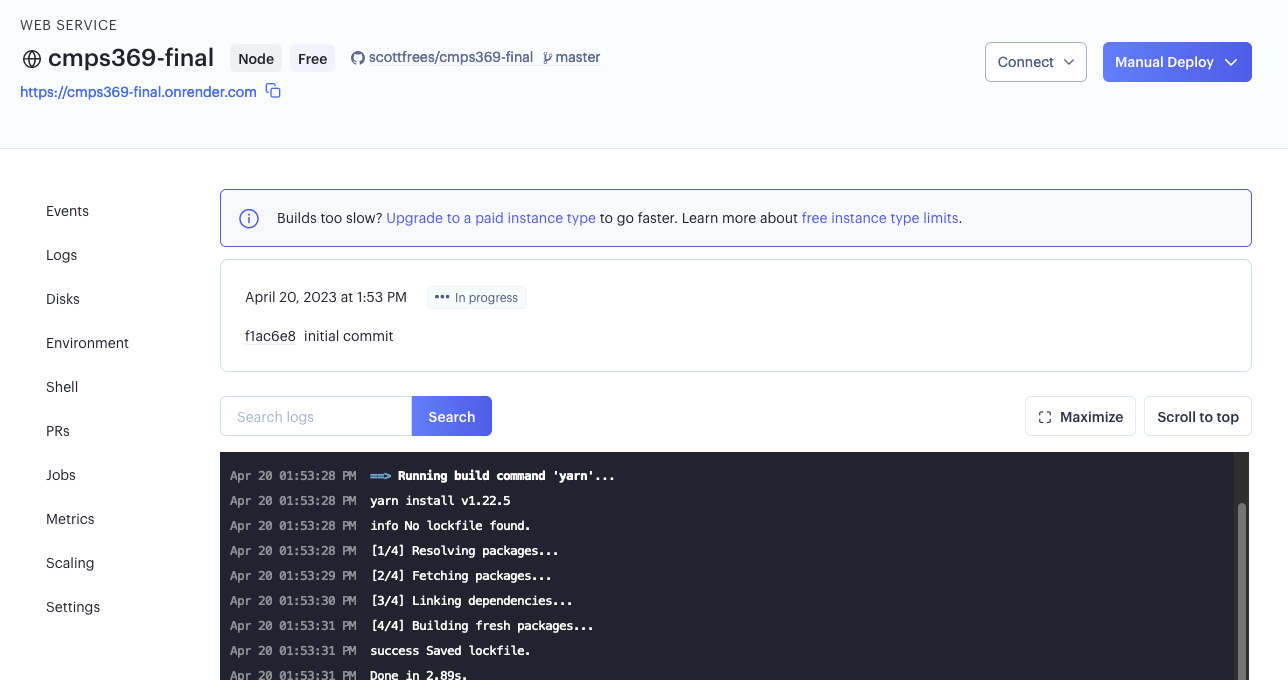
Task: Click the GitHub icon next to scottfrees/cmps369-final
Action: click(x=357, y=58)
